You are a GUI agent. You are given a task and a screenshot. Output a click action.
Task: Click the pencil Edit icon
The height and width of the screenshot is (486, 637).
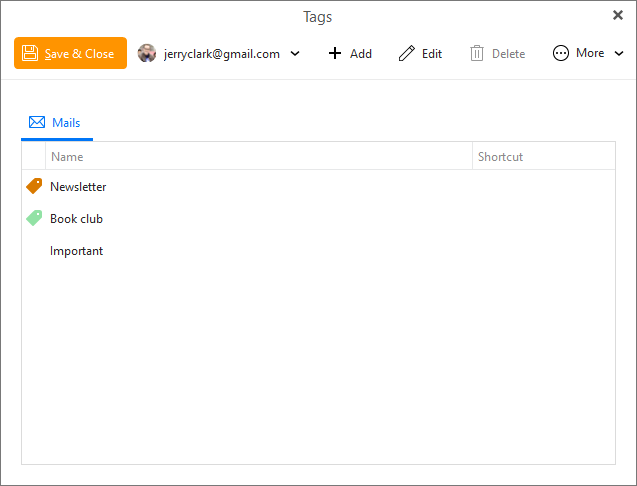(x=407, y=53)
